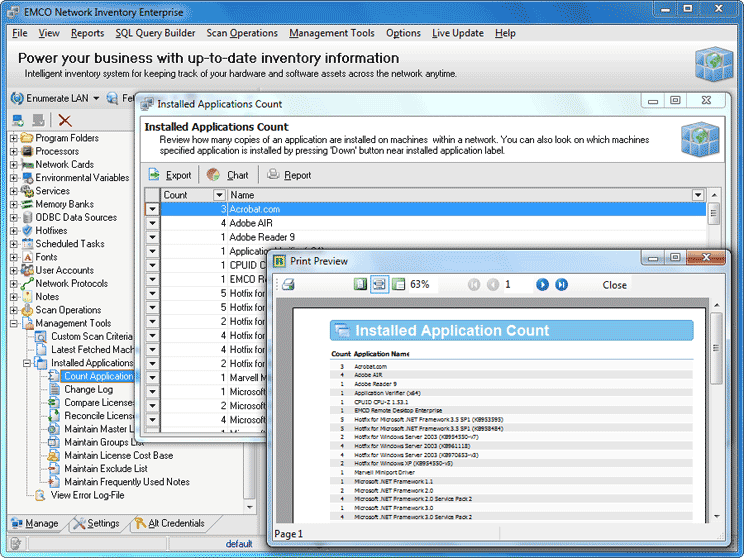744x558 pixels.
Task: Select Maintain Exclude List tree item
Action: tap(105, 468)
